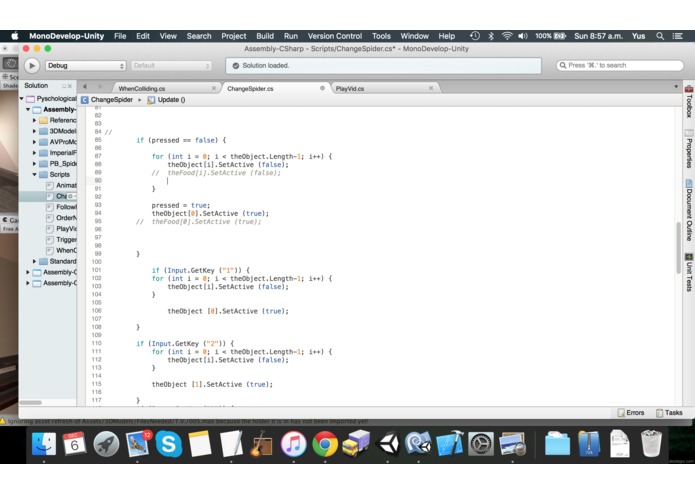Open the Project menu

click(x=234, y=36)
